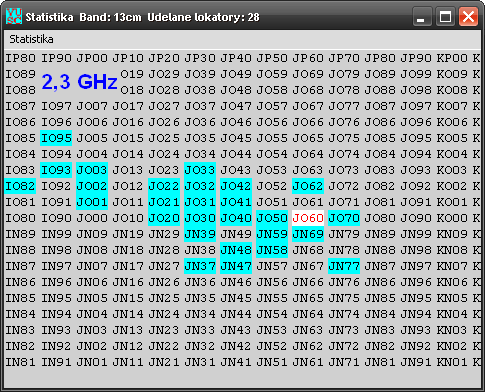Click locator IN81 in bottom row

pyautogui.click(x=20, y=362)
